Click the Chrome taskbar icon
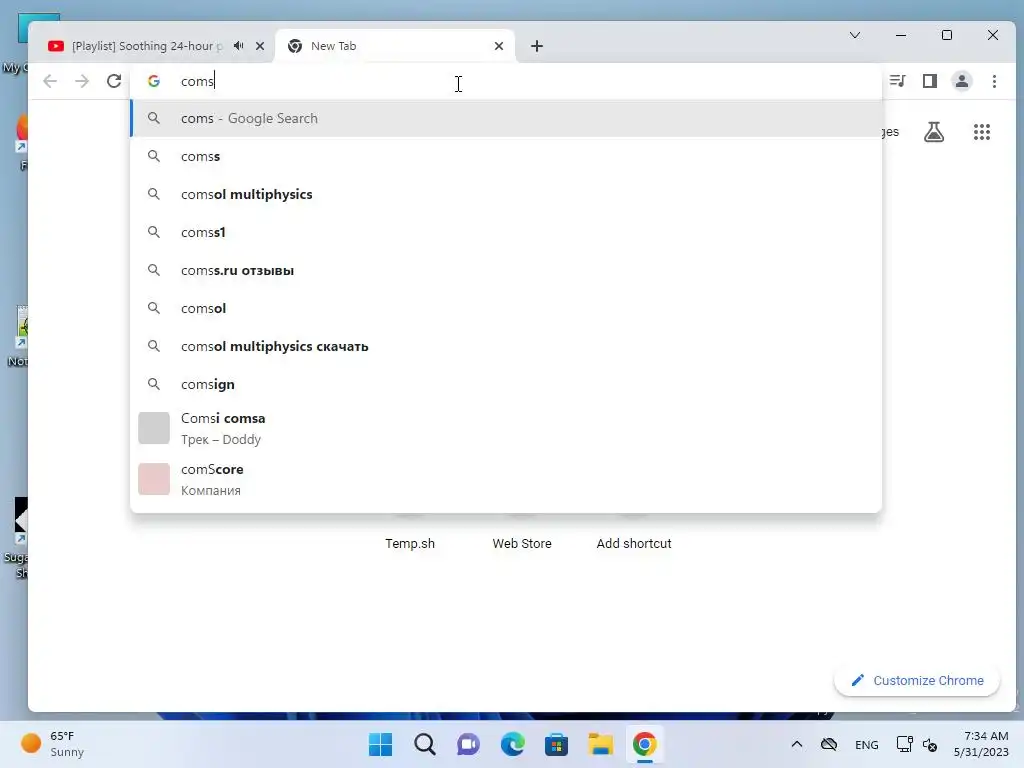This screenshot has height=768, width=1024. (645, 744)
